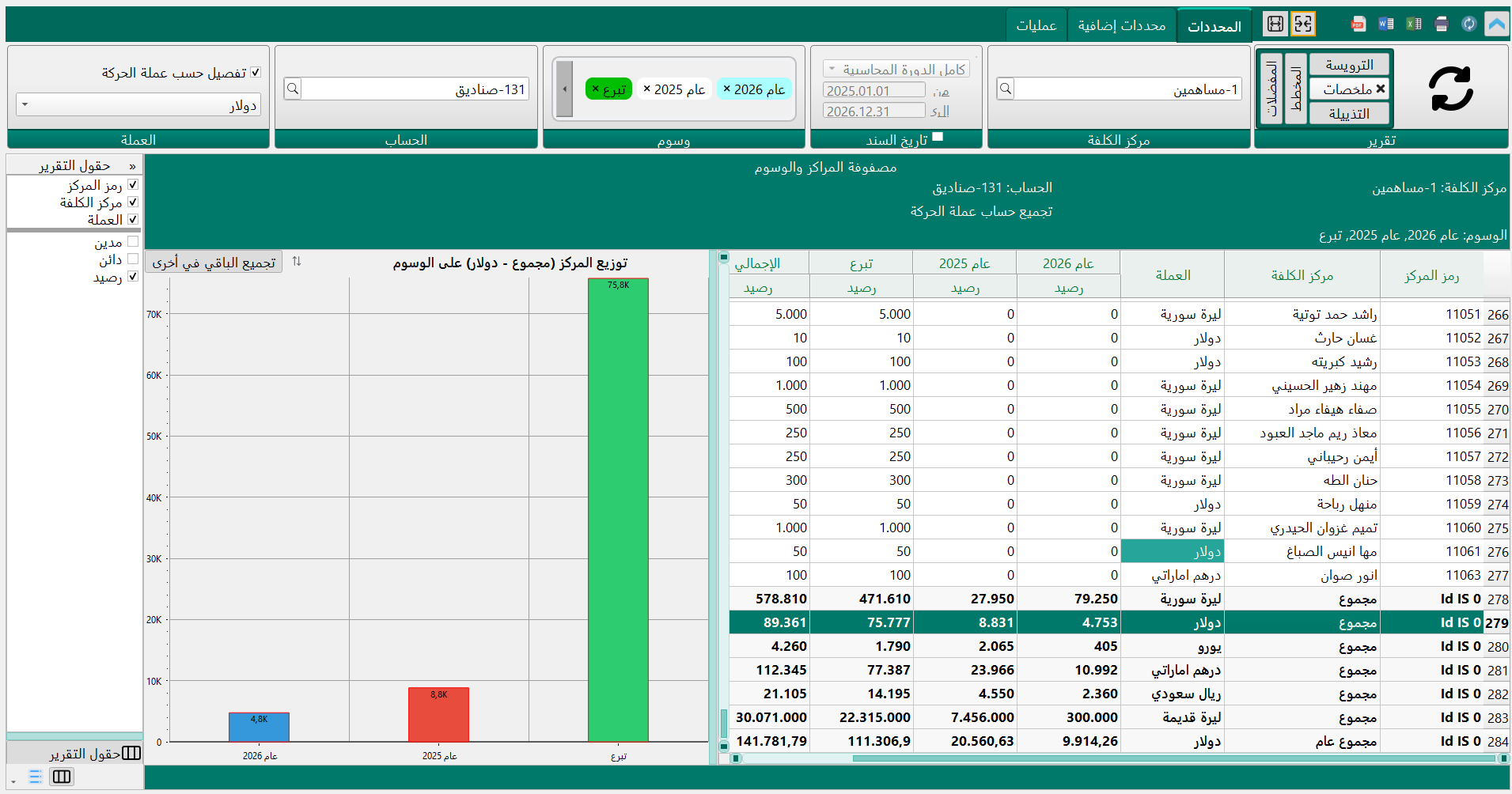Uncheck the العملة field checkbox
Viewport: 1512px width, 794px height.
click(133, 219)
